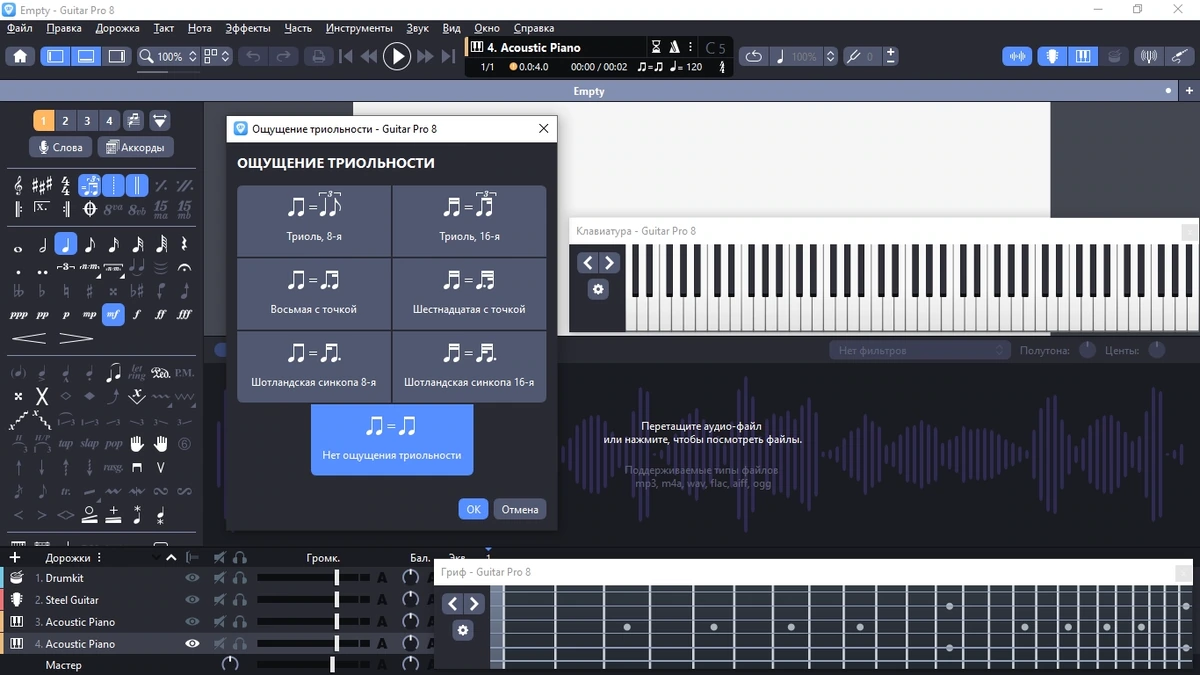This screenshot has width=1200, height=675.
Task: Toggle the bottom global view panel
Action: 86,56
